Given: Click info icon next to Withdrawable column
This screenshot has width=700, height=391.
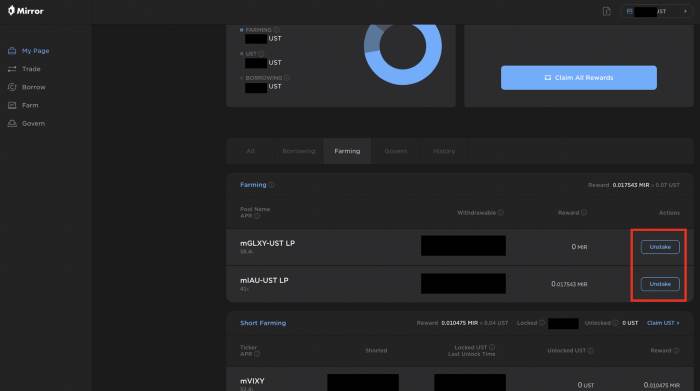Looking at the screenshot, I should tap(500, 212).
